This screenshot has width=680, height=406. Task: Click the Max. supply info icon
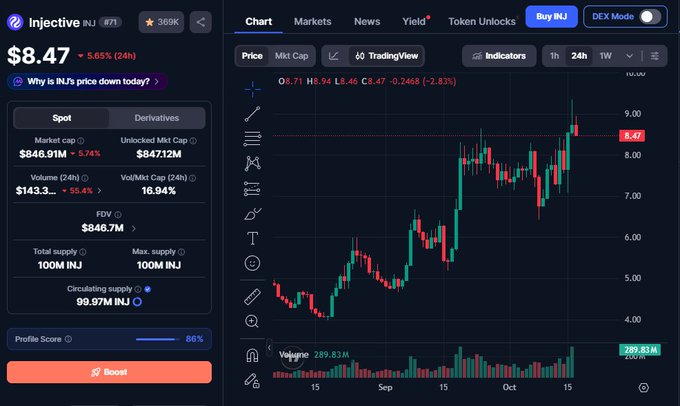coord(181,252)
